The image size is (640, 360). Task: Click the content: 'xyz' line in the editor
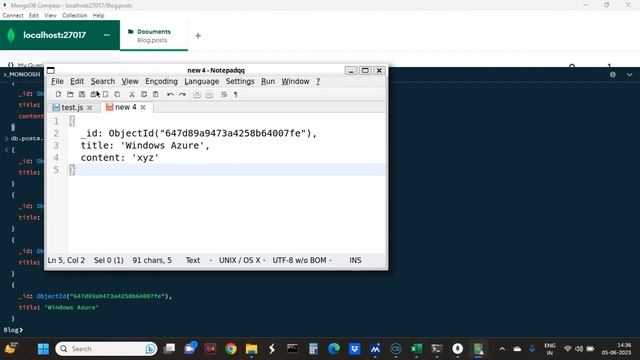(x=120, y=158)
